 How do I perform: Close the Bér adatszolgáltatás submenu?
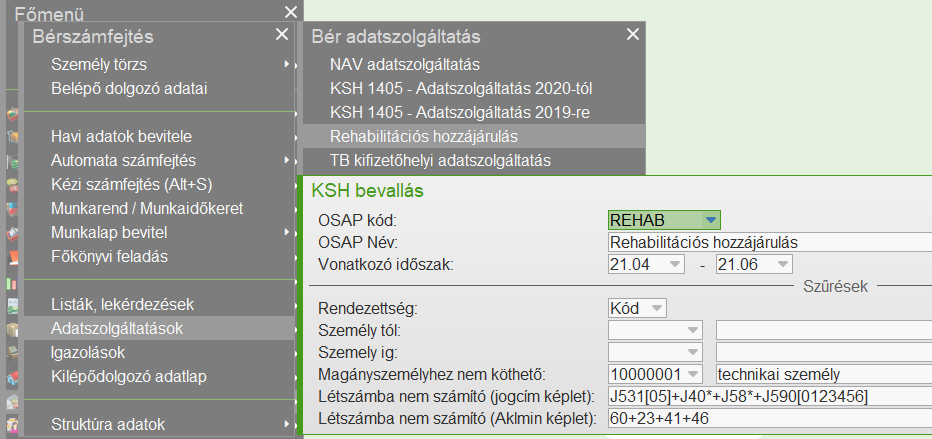pos(633,34)
